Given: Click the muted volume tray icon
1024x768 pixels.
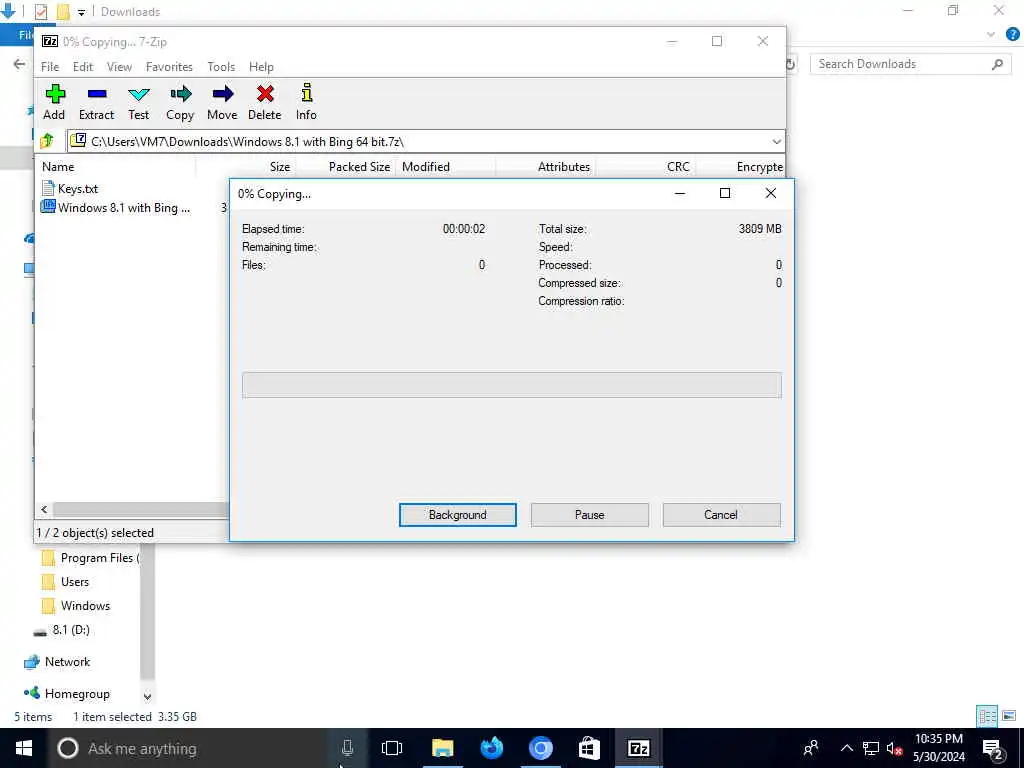Looking at the screenshot, I should tap(894, 748).
